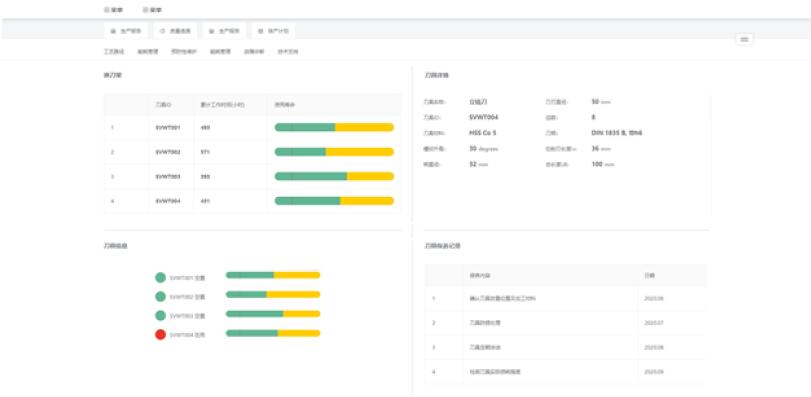Click the usage progress bar in table row SVWT004
Viewport: 811px width, 397px height.
[x=334, y=201]
